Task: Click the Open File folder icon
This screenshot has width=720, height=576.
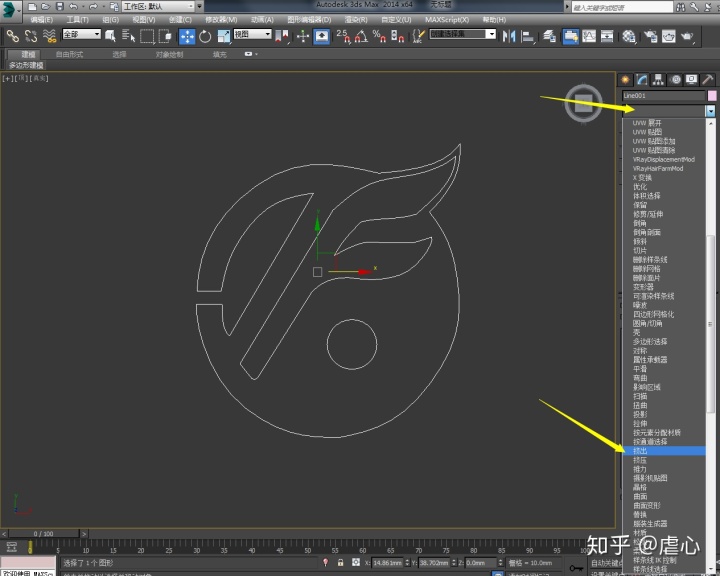Action: tap(45, 6)
